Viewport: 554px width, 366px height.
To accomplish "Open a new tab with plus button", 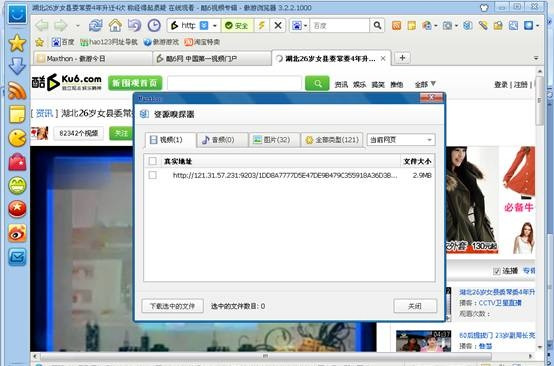I will coord(402,58).
